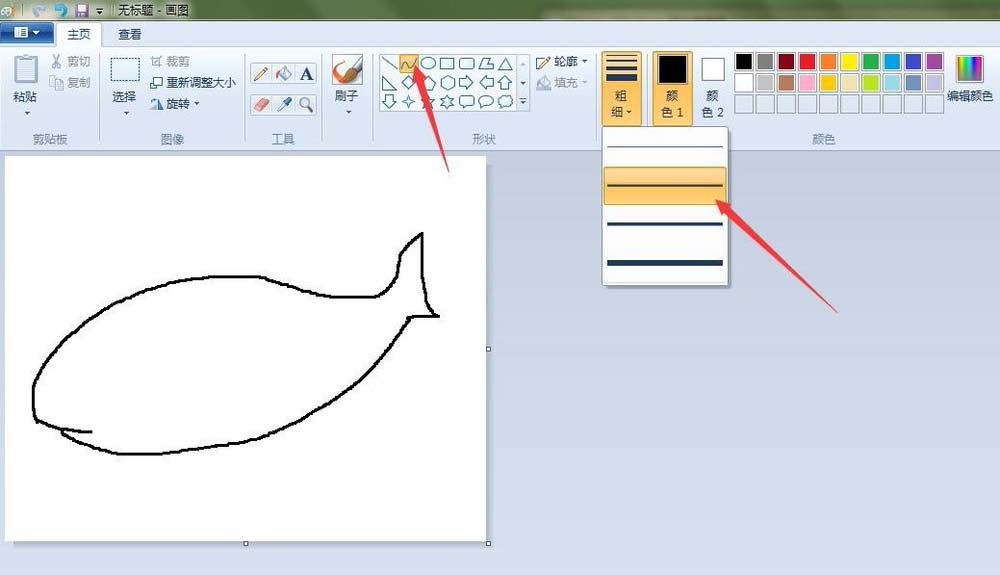The height and width of the screenshot is (575, 1000).
Task: Expand the shapes gallery with More arrow
Action: (x=523, y=101)
